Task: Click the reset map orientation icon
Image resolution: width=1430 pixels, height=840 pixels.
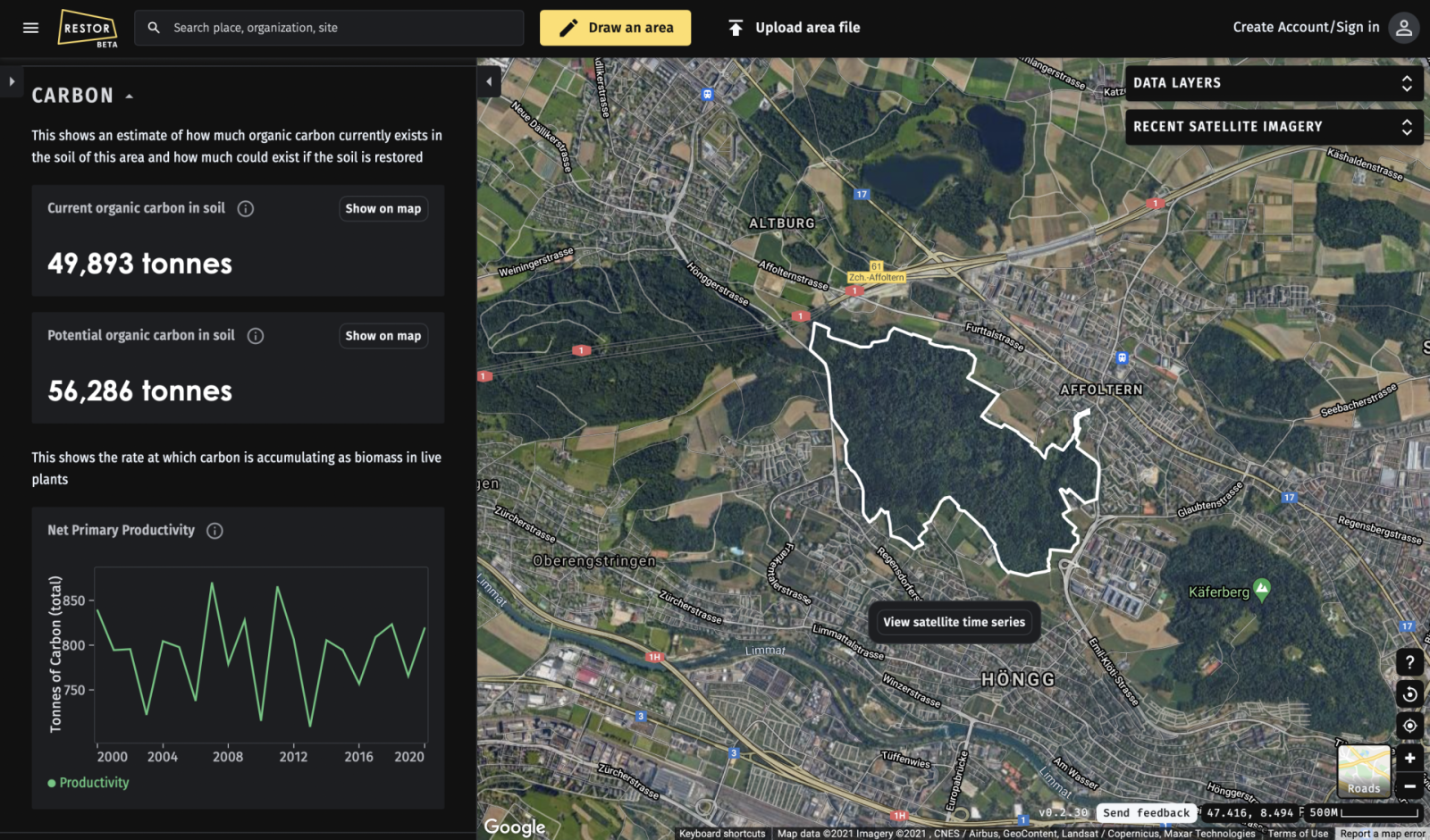Action: click(x=1409, y=694)
